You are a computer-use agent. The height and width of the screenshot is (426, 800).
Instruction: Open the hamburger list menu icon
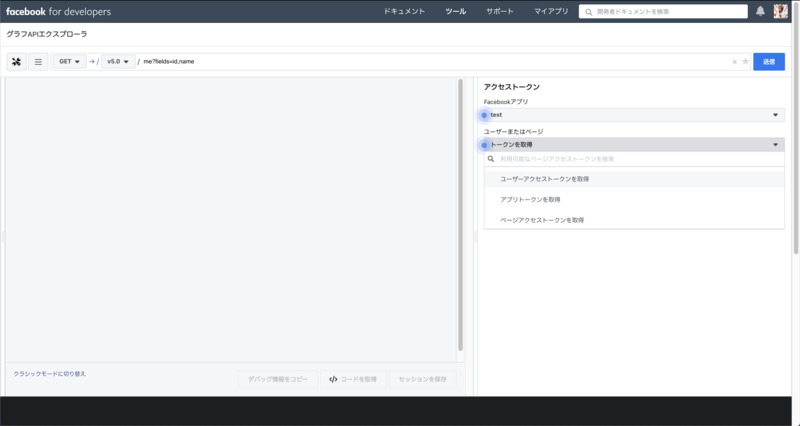(38, 62)
